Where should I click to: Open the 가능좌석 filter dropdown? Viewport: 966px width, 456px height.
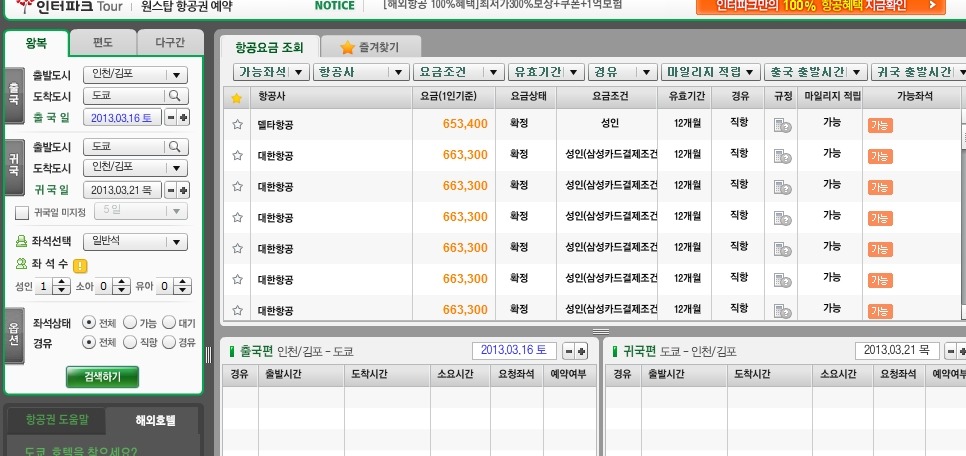(271, 72)
